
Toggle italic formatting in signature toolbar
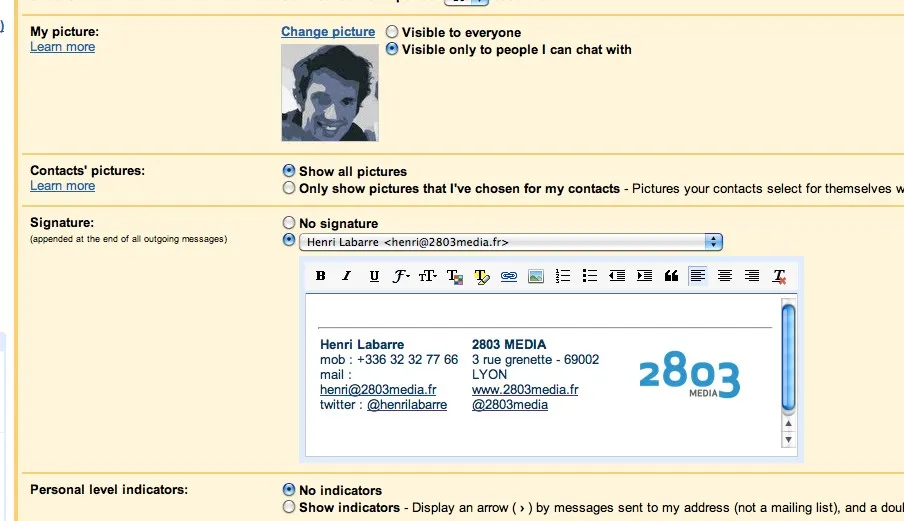[x=346, y=276]
